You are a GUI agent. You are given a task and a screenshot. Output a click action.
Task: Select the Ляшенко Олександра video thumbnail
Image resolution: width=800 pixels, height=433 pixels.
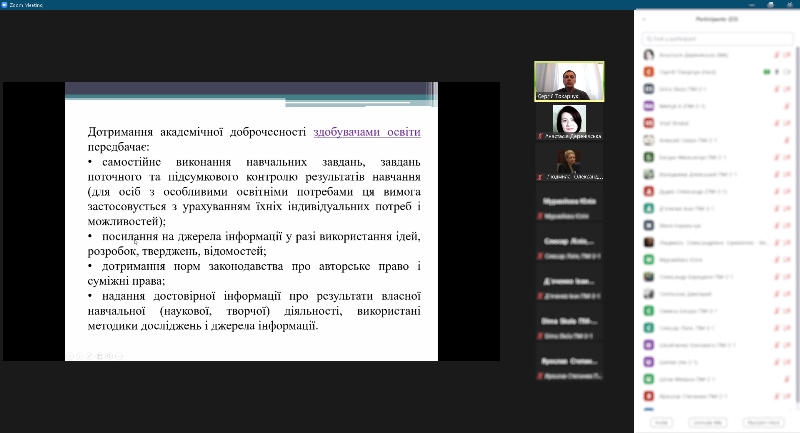pyautogui.click(x=569, y=162)
